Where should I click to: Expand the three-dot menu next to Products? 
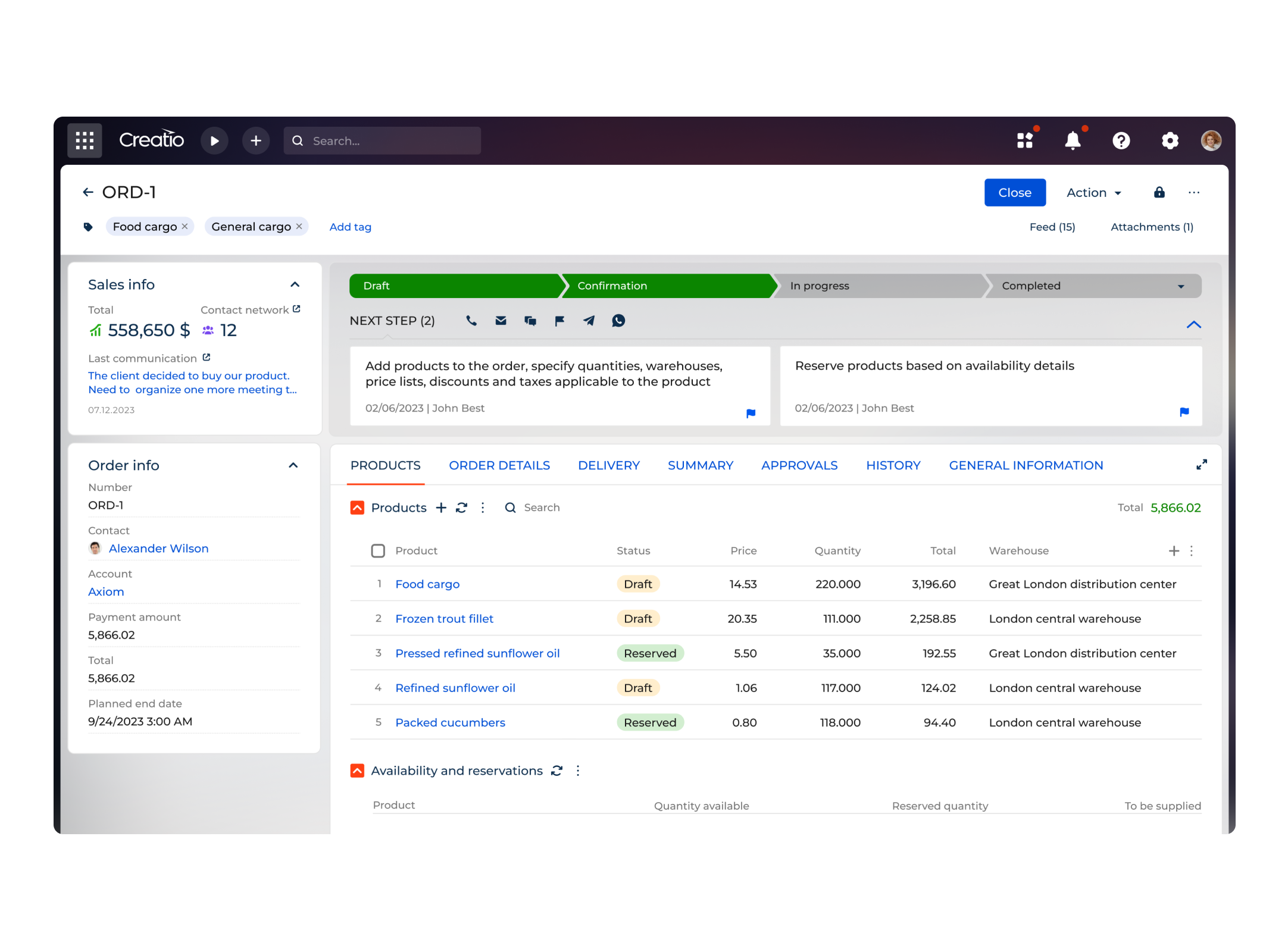(x=484, y=508)
